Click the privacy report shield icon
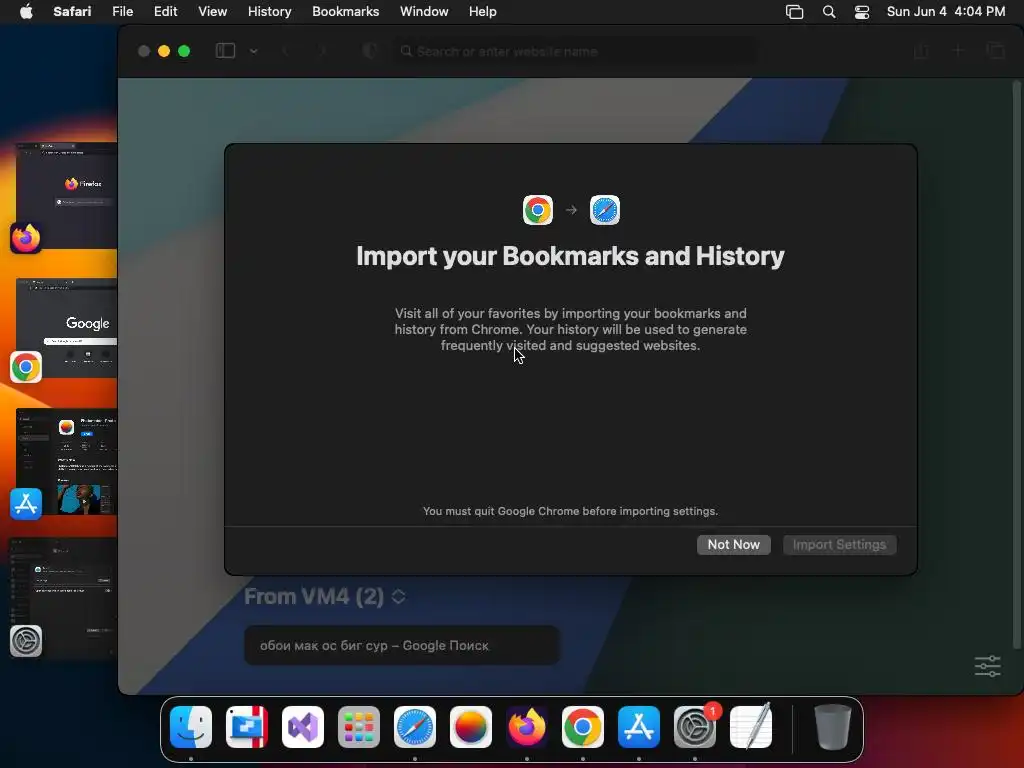 [370, 51]
